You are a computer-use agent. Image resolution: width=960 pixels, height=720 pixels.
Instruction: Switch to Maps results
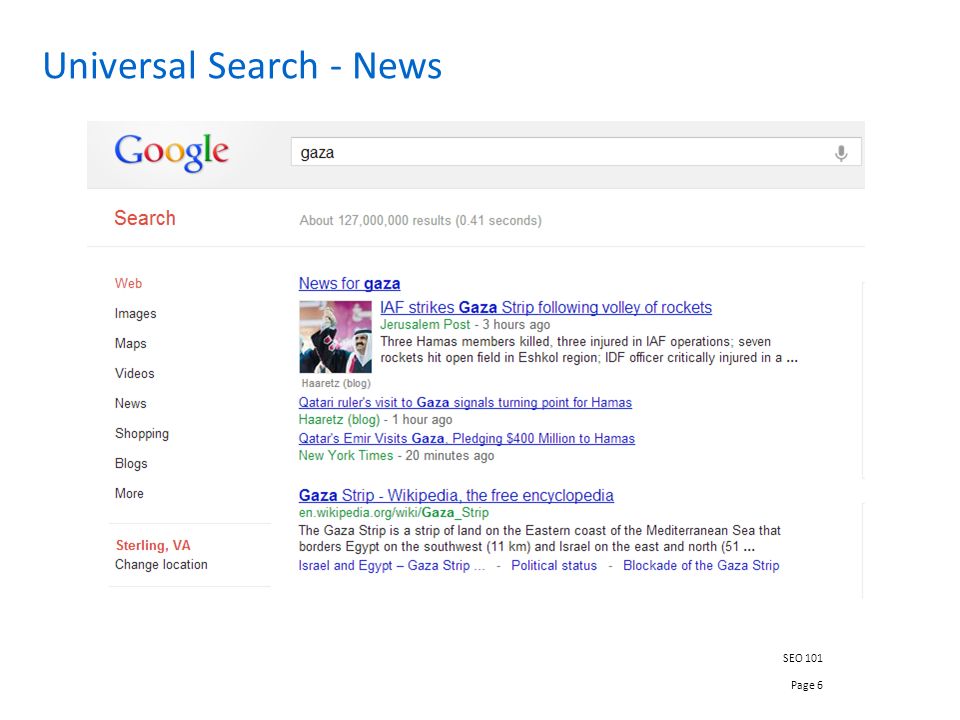[130, 343]
